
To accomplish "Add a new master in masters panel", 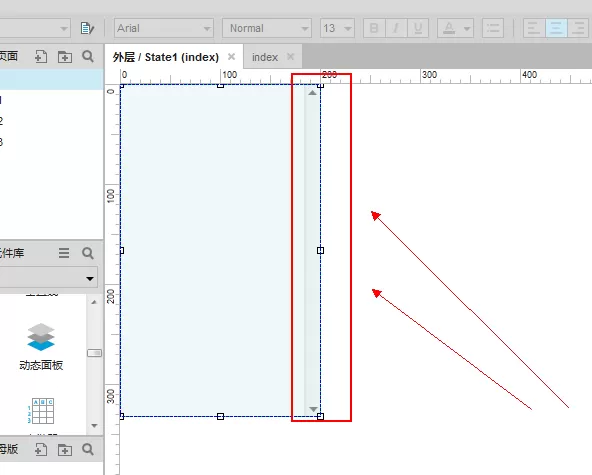I will [x=41, y=449].
